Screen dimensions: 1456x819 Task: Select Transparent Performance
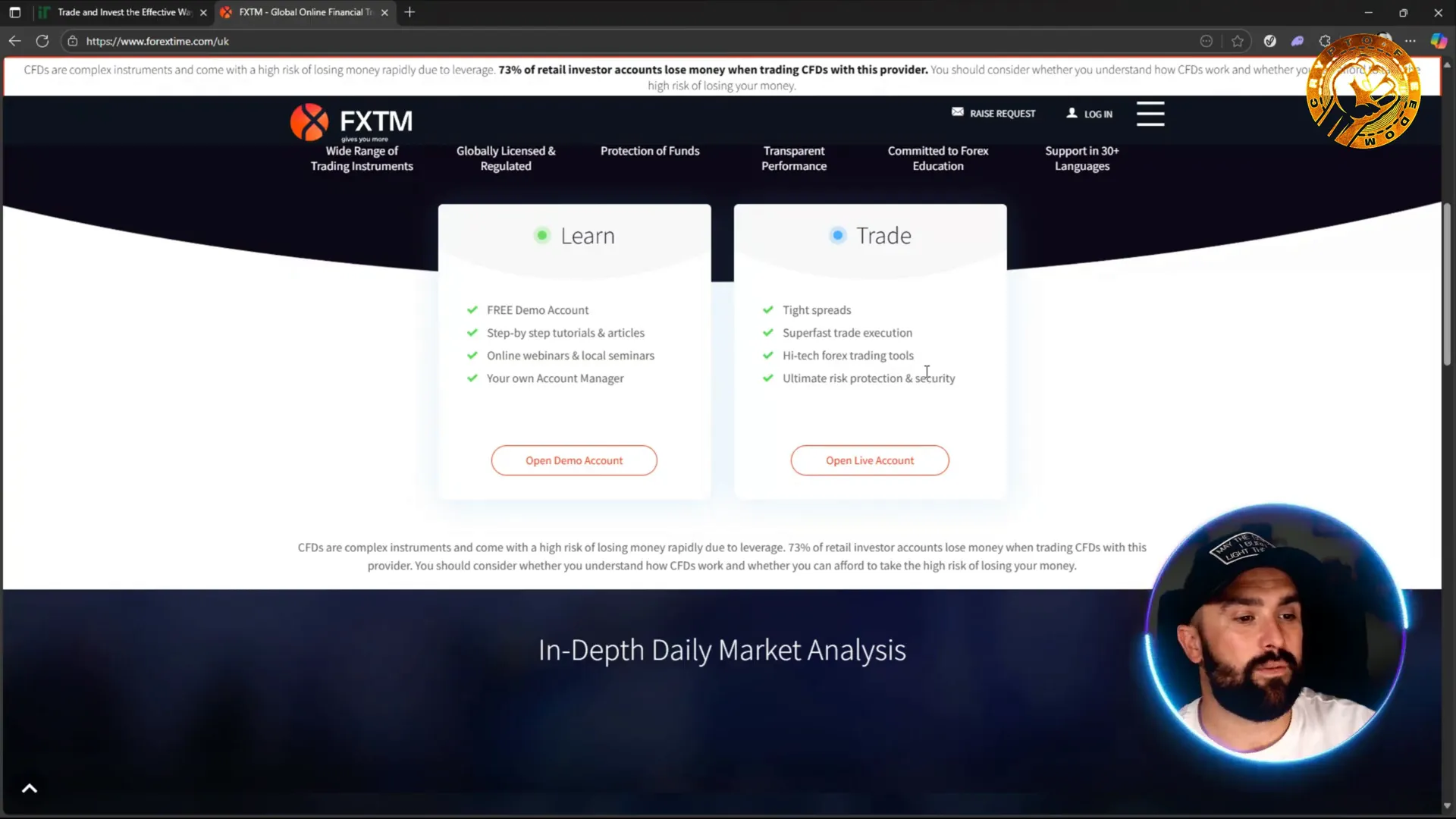point(794,158)
